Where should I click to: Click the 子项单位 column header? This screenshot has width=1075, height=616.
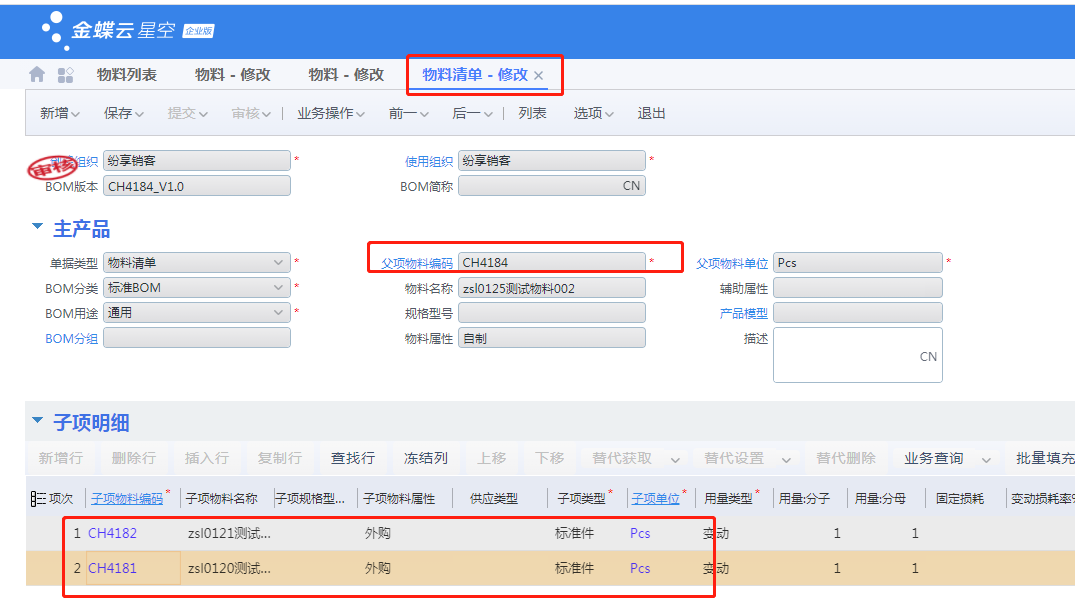[655, 499]
